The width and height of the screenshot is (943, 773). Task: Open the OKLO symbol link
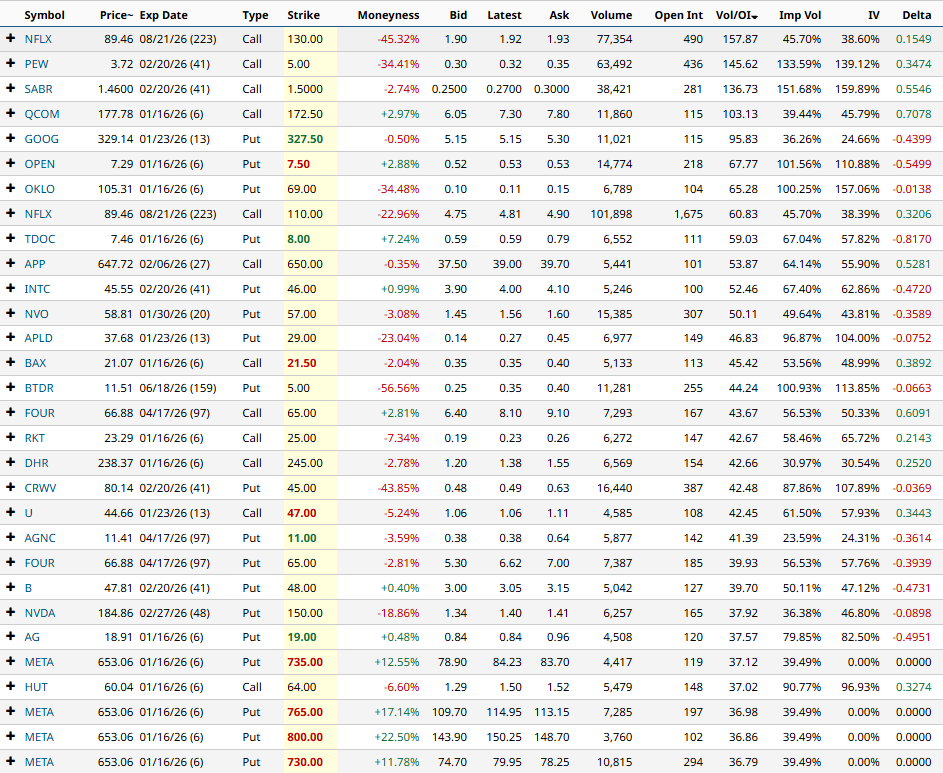point(40,189)
